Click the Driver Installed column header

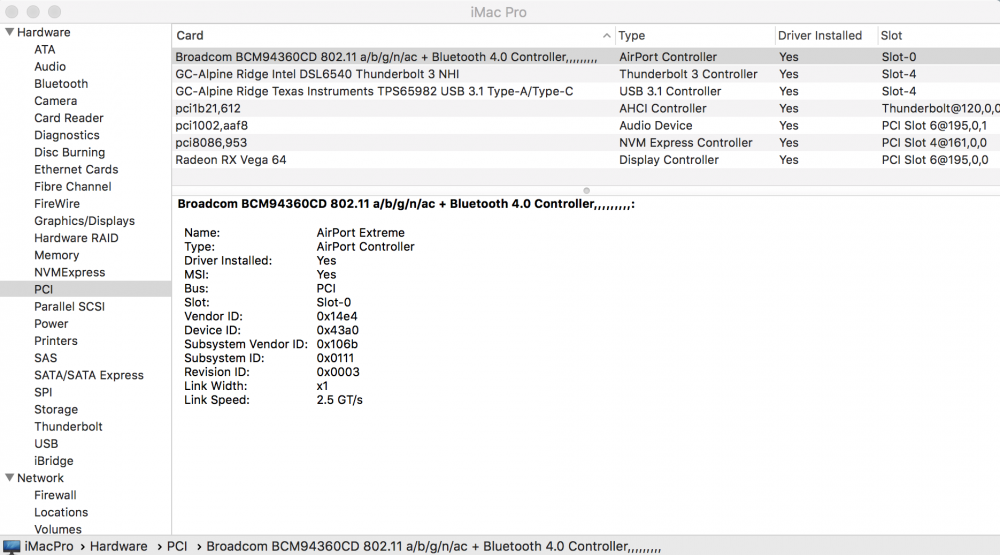tap(820, 36)
